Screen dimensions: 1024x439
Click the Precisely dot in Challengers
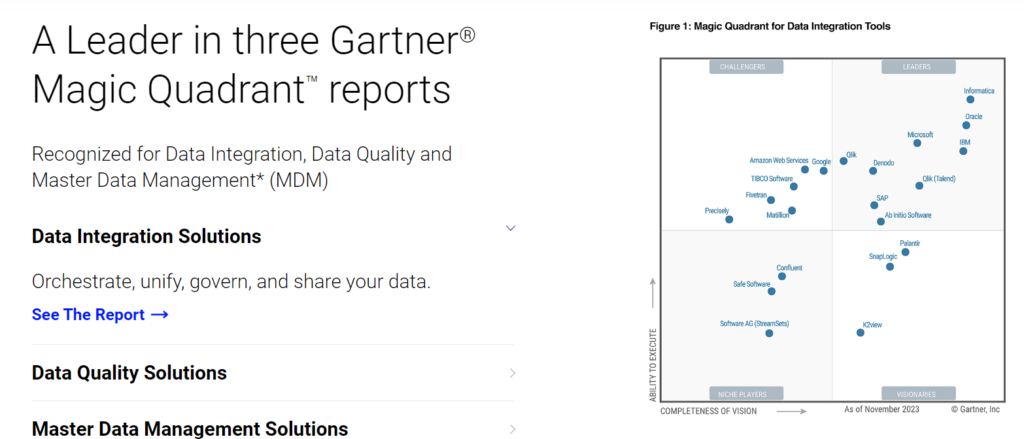click(729, 220)
